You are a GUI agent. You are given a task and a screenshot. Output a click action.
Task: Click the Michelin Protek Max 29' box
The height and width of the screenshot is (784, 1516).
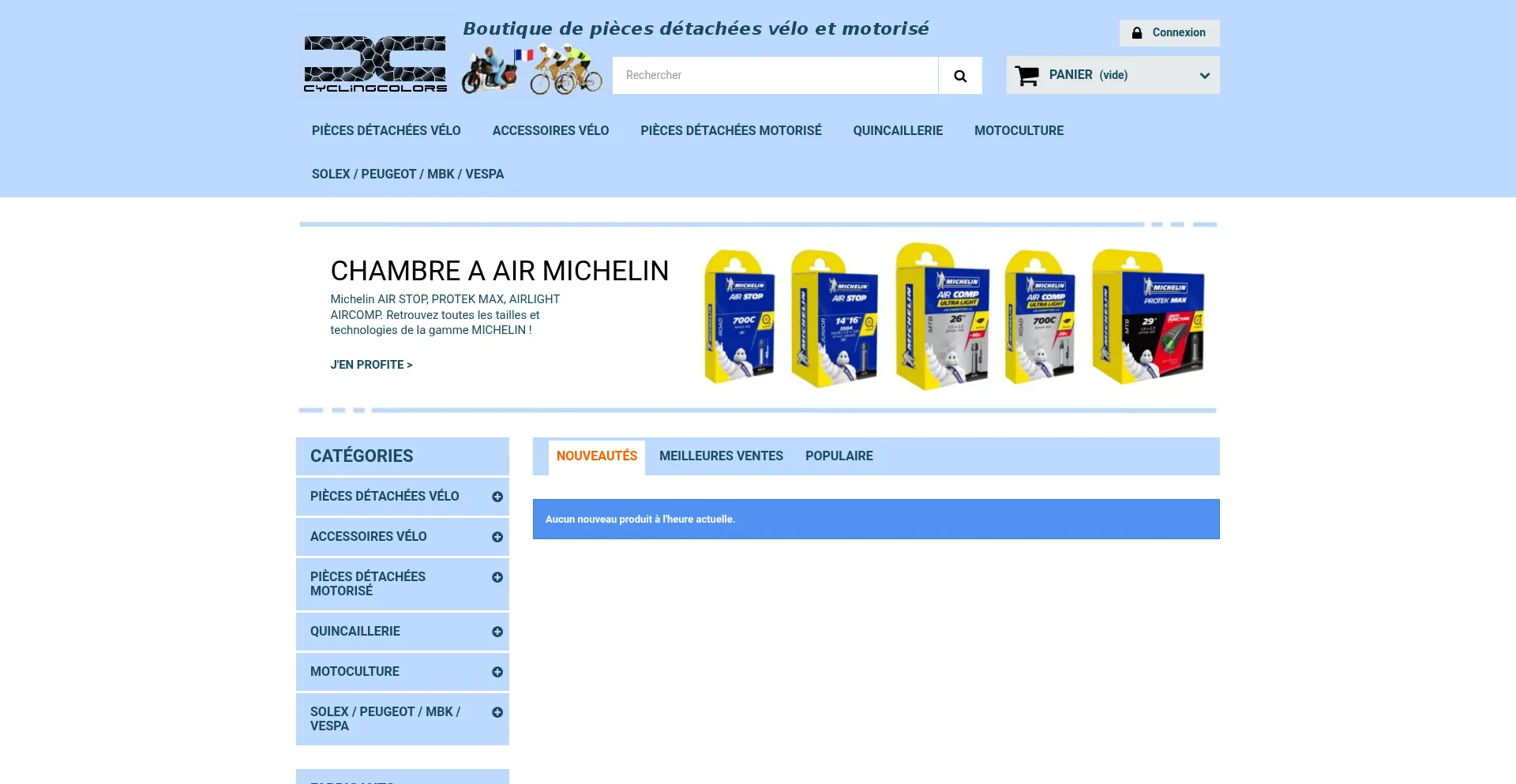click(x=1148, y=317)
